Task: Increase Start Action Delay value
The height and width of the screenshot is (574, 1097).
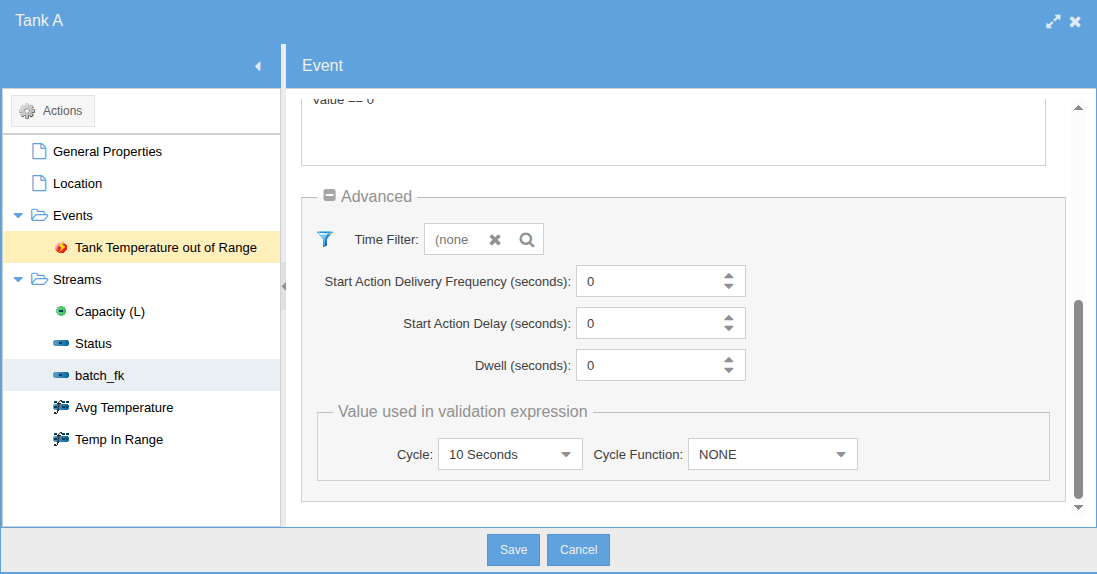Action: click(729, 318)
